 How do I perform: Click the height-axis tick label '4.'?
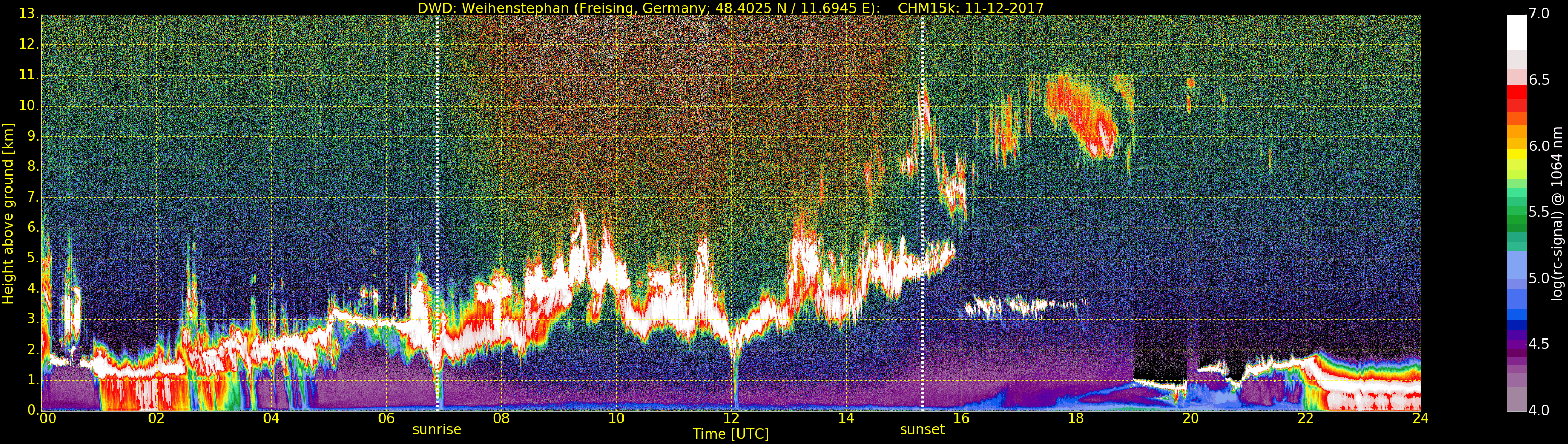[x=33, y=288]
